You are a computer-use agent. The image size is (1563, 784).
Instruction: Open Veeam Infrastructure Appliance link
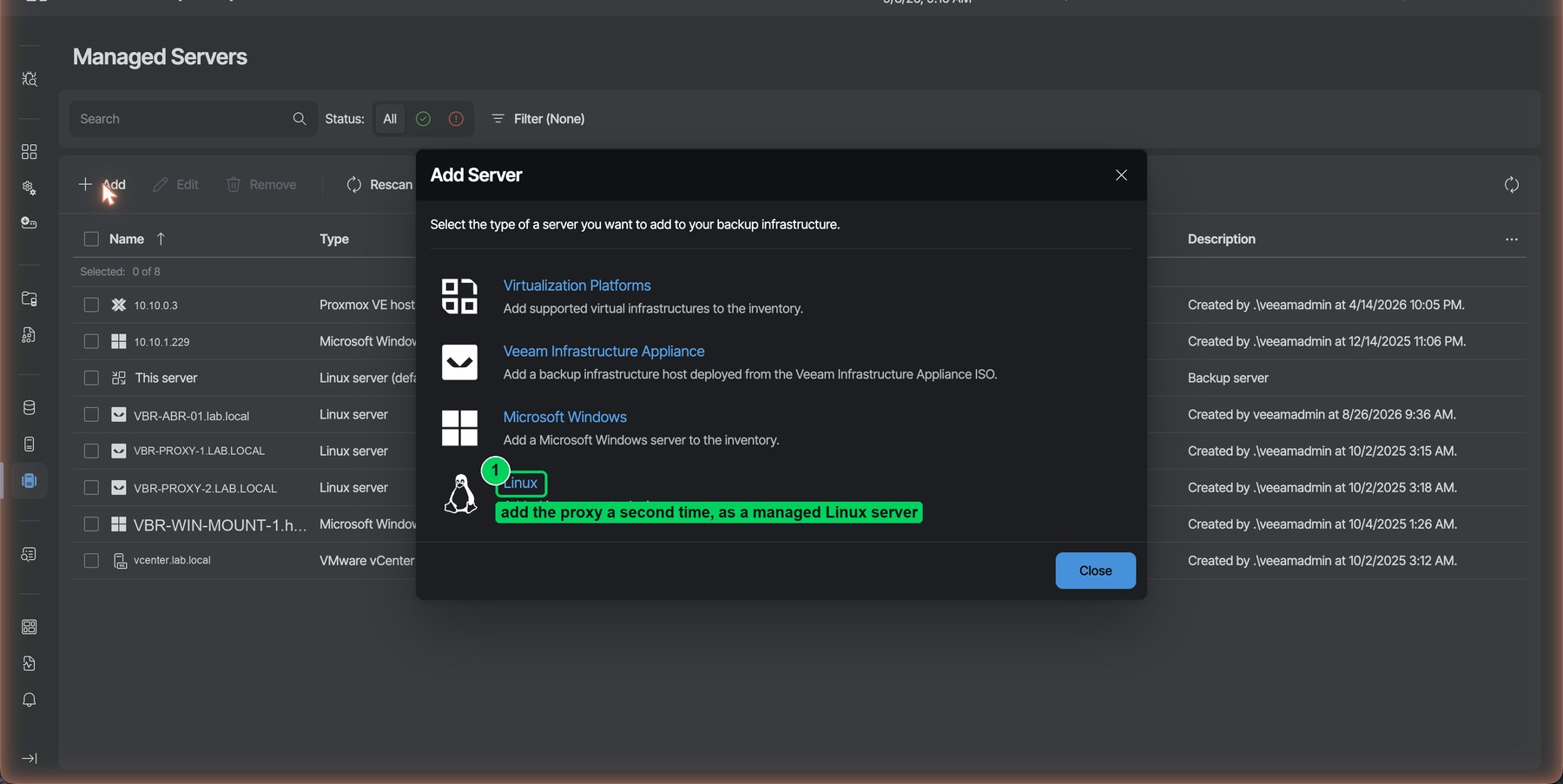click(x=603, y=352)
